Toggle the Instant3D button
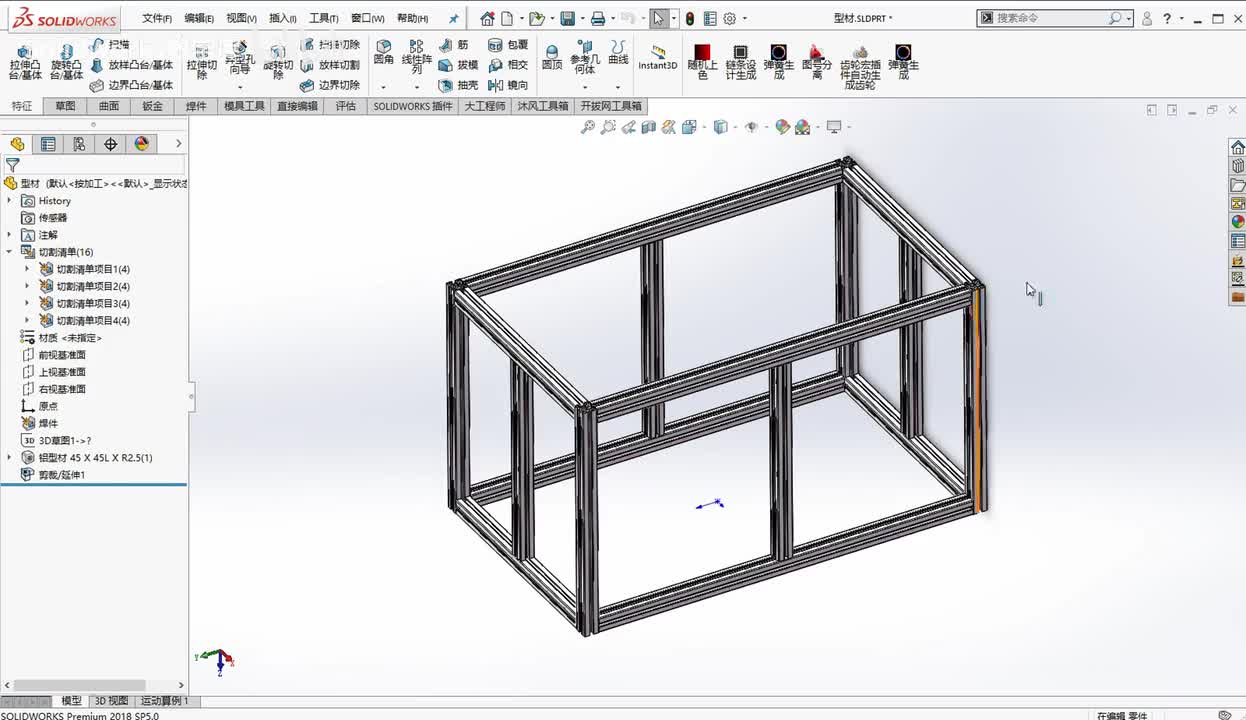Image resolution: width=1246 pixels, height=720 pixels. (657, 57)
